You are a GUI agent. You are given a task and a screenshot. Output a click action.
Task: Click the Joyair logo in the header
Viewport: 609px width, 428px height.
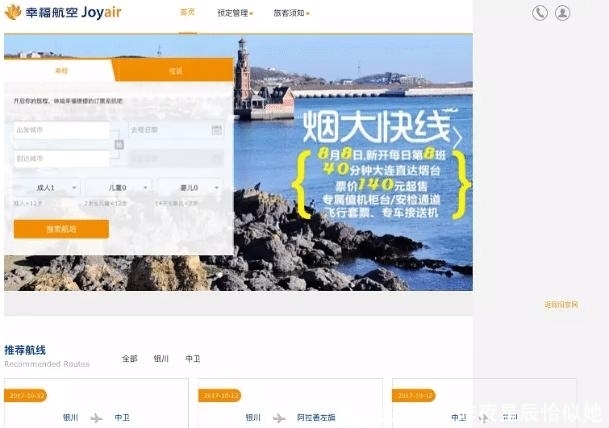point(63,12)
